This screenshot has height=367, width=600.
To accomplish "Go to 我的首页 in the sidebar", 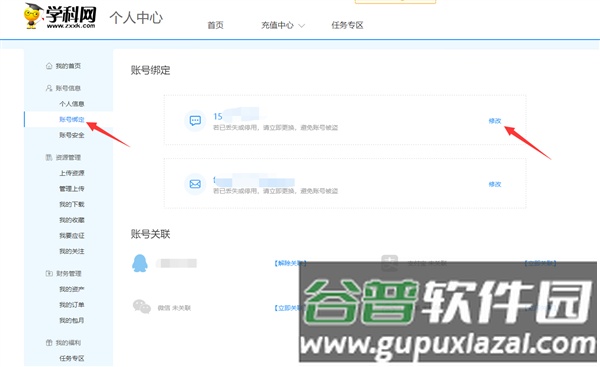I will [x=68, y=66].
